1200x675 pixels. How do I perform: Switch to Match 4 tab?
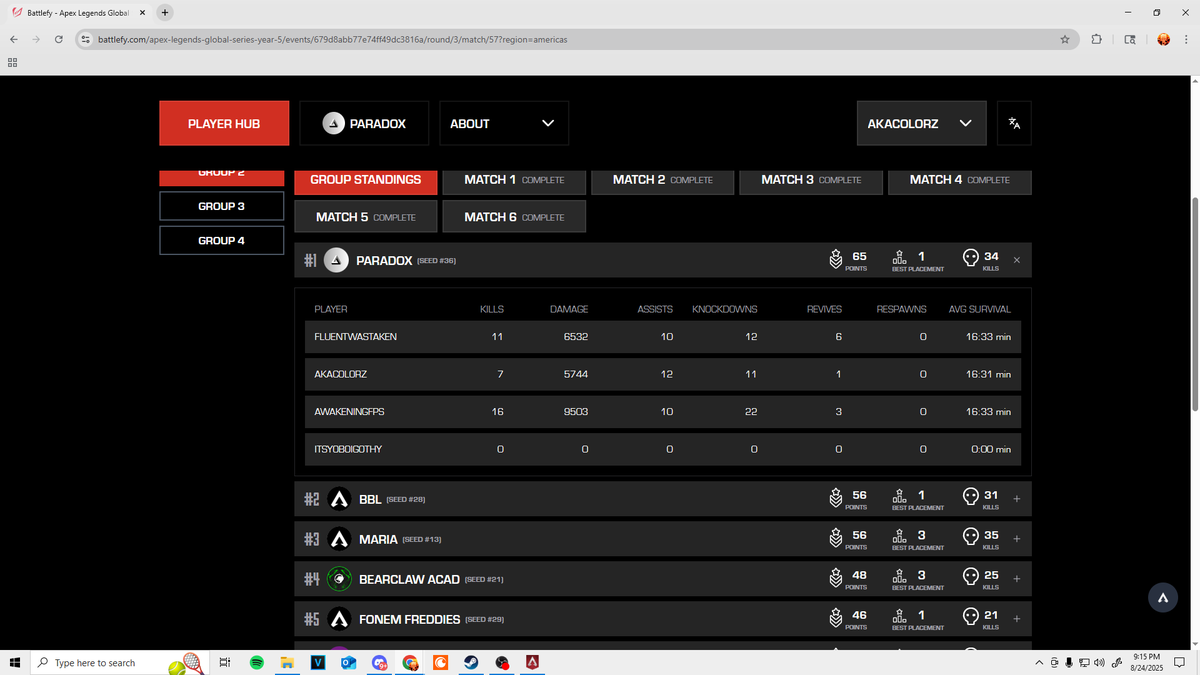tap(960, 180)
